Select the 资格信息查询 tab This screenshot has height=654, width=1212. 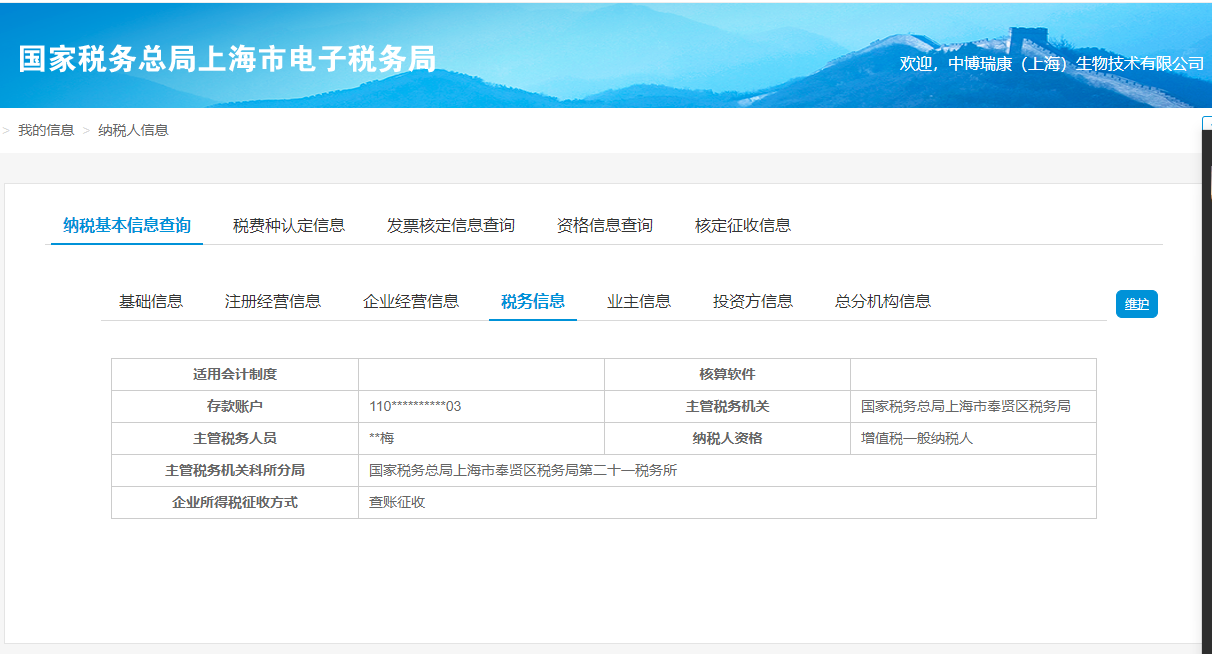tap(605, 225)
